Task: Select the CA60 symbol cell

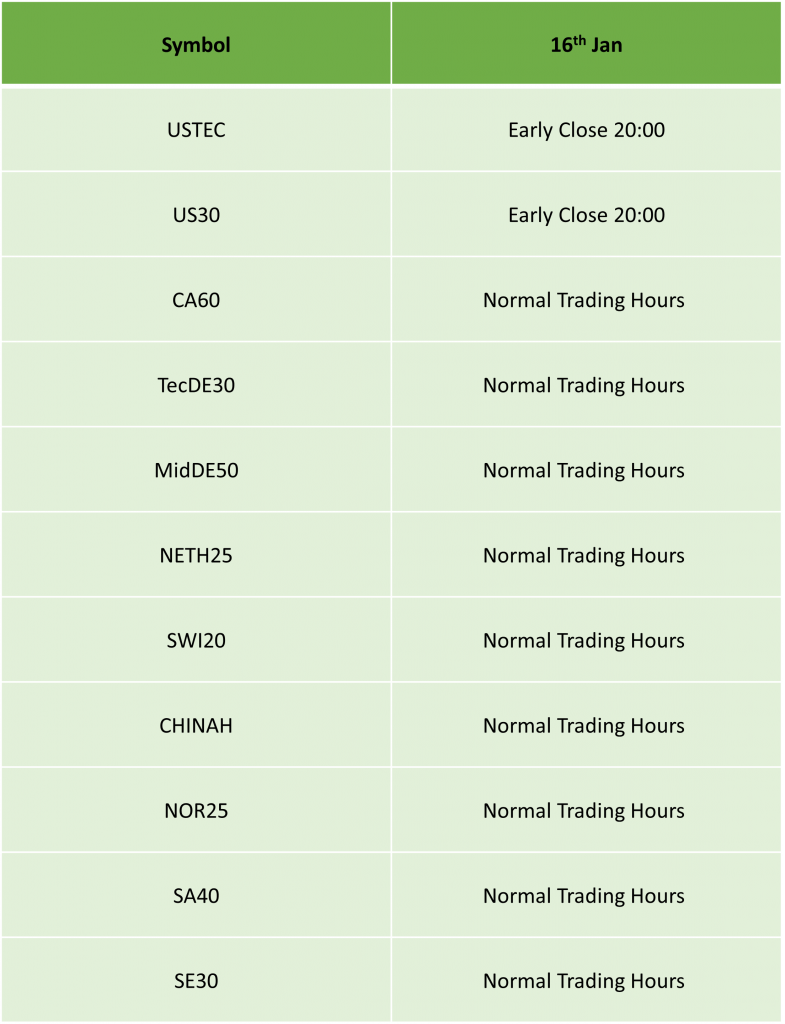Action: click(x=196, y=300)
